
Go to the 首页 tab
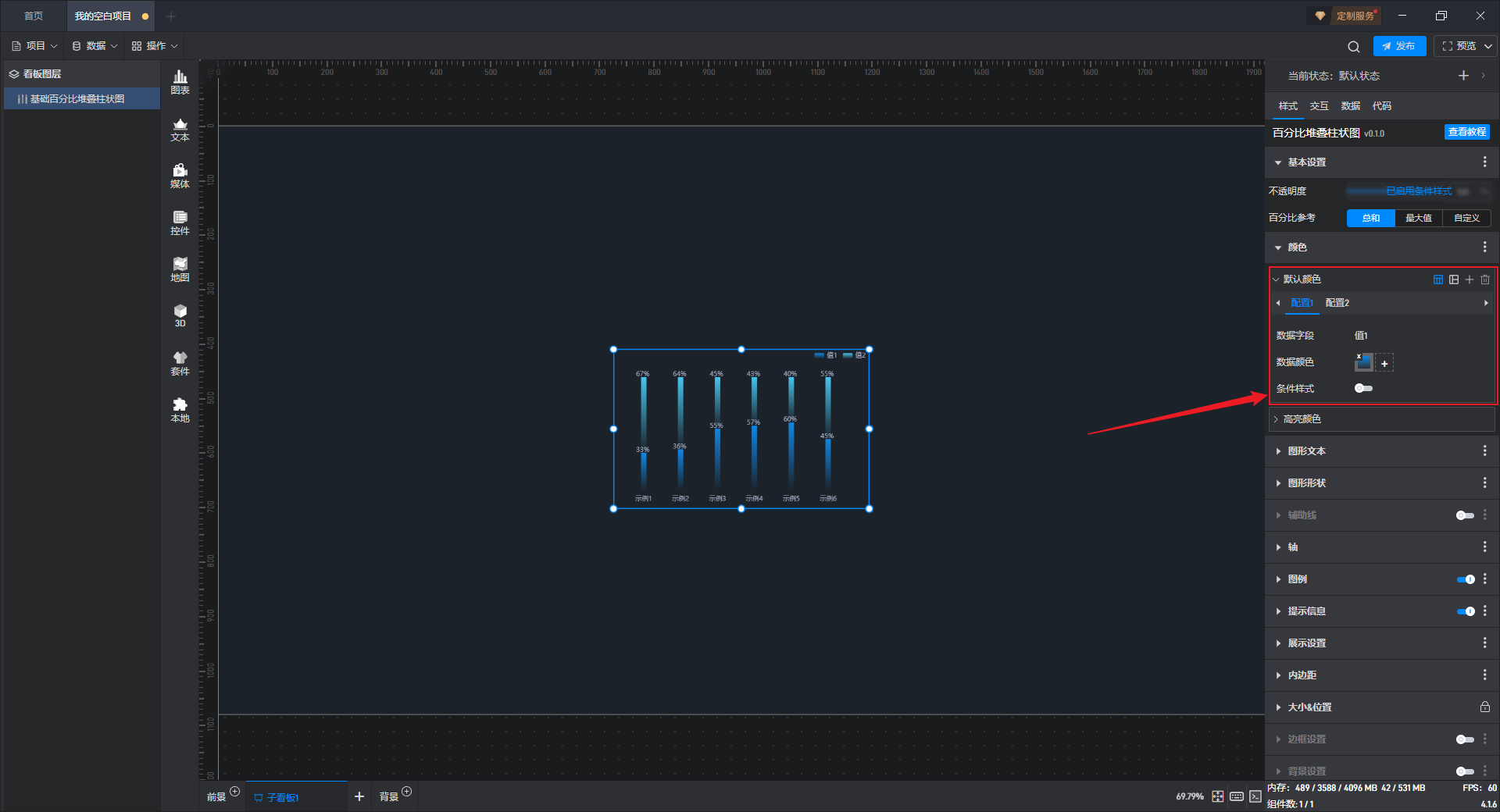[x=34, y=16]
